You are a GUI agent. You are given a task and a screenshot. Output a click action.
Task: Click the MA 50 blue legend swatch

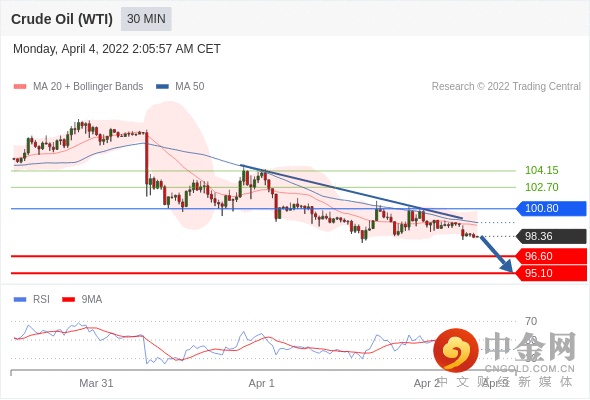point(162,87)
